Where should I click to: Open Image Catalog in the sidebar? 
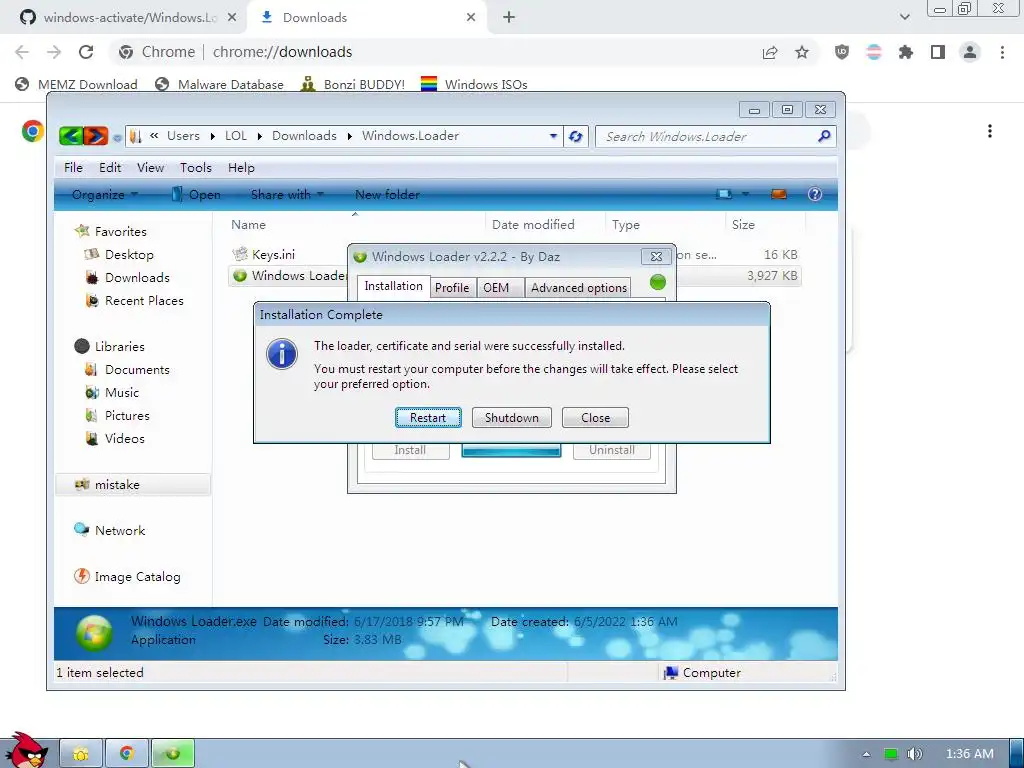coord(127,577)
